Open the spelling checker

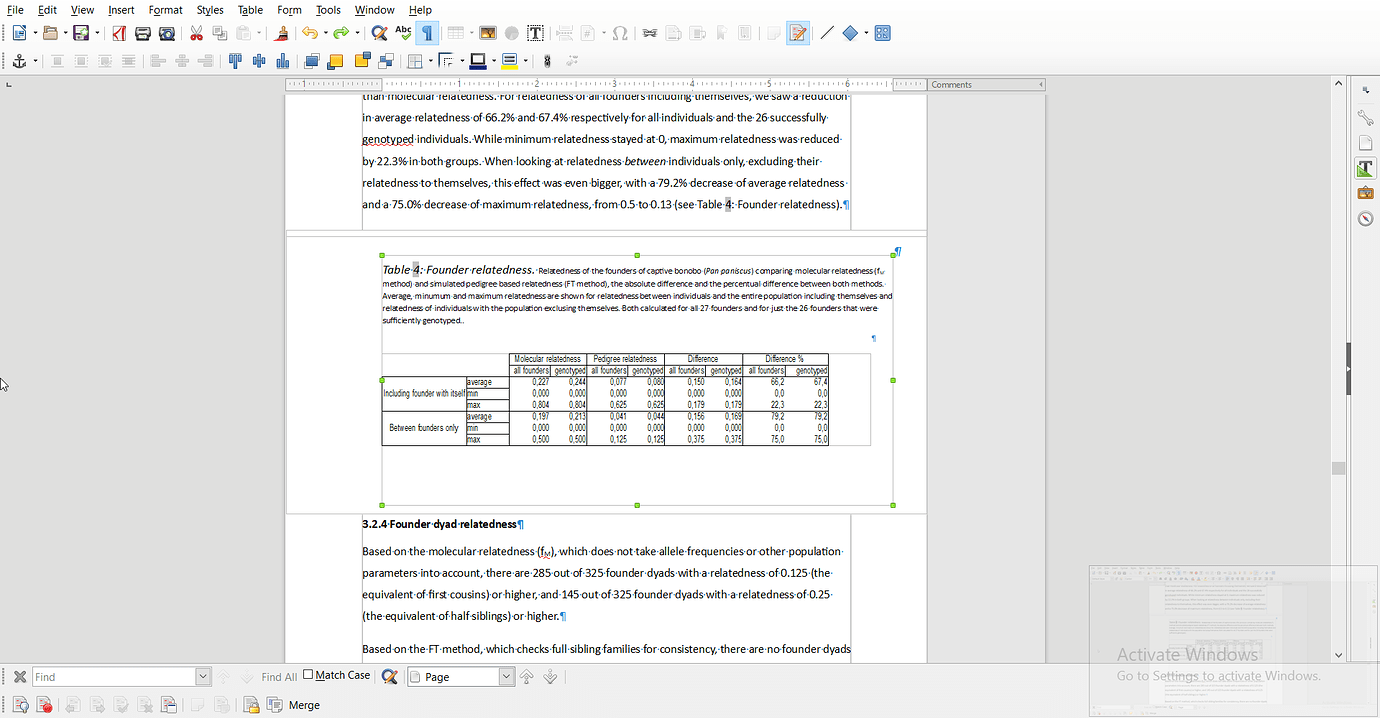point(402,33)
